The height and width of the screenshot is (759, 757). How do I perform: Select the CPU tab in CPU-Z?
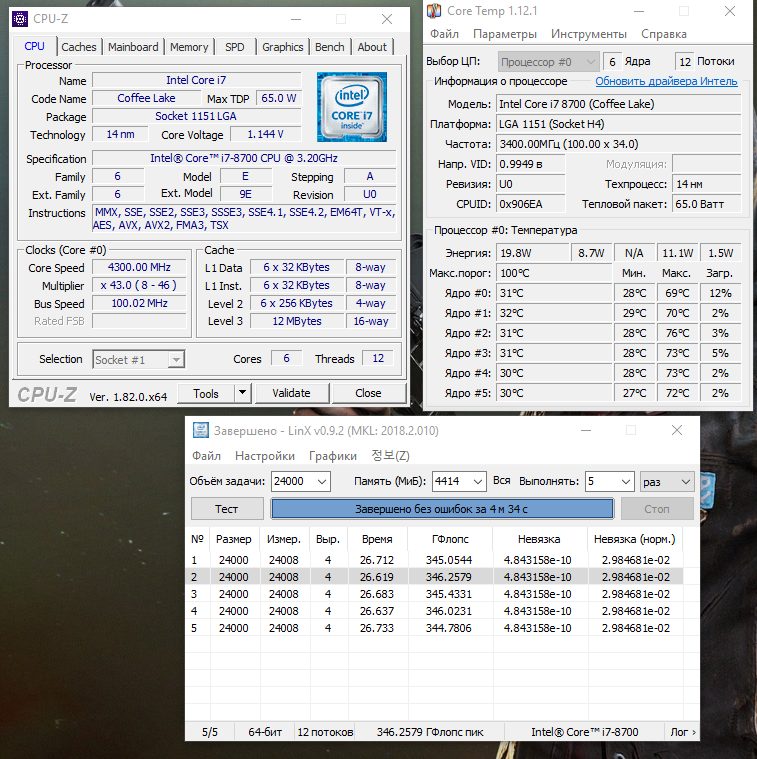34,46
